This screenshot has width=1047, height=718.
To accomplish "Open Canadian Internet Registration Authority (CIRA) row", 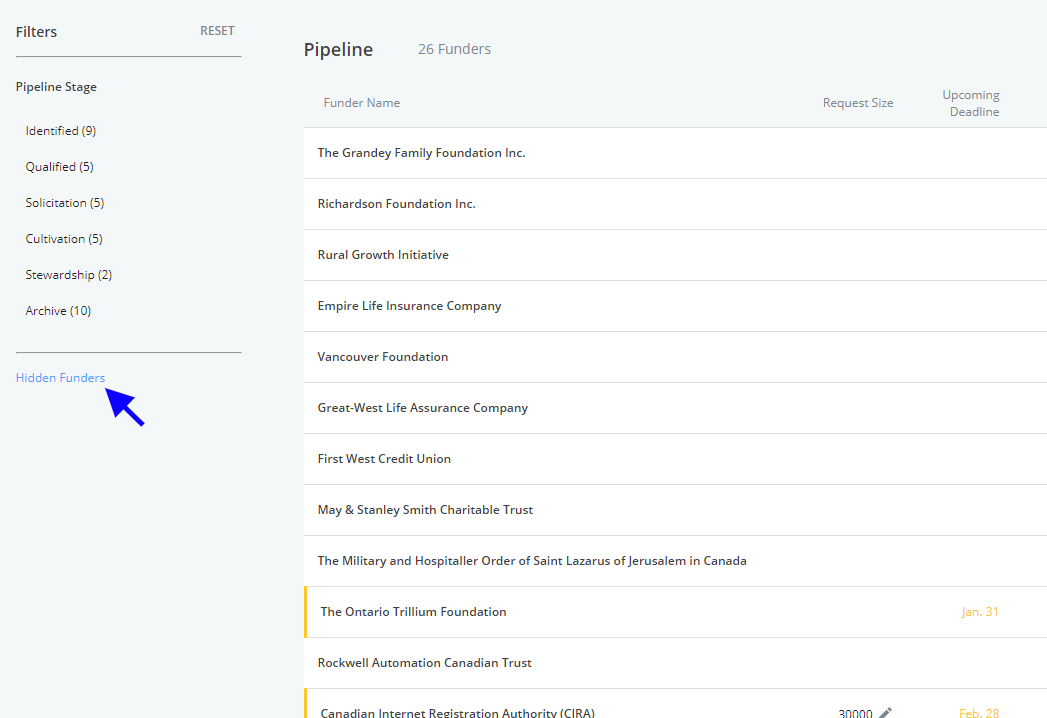I will tap(675, 704).
